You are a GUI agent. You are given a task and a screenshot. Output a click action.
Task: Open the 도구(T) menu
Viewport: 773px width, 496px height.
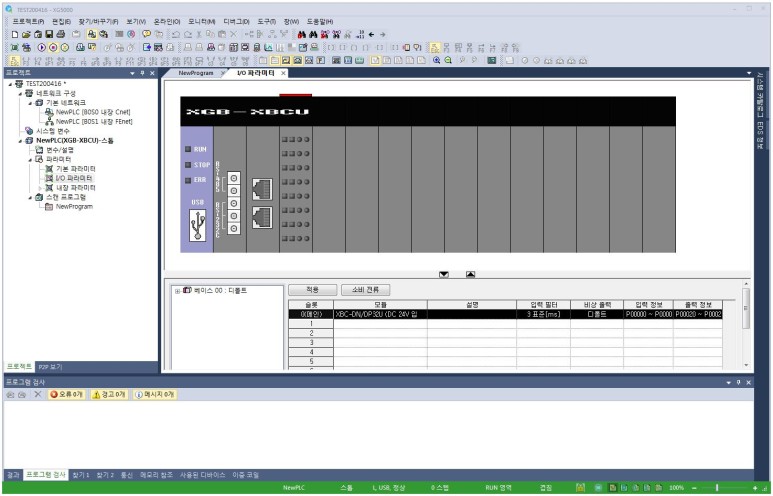pos(266,22)
